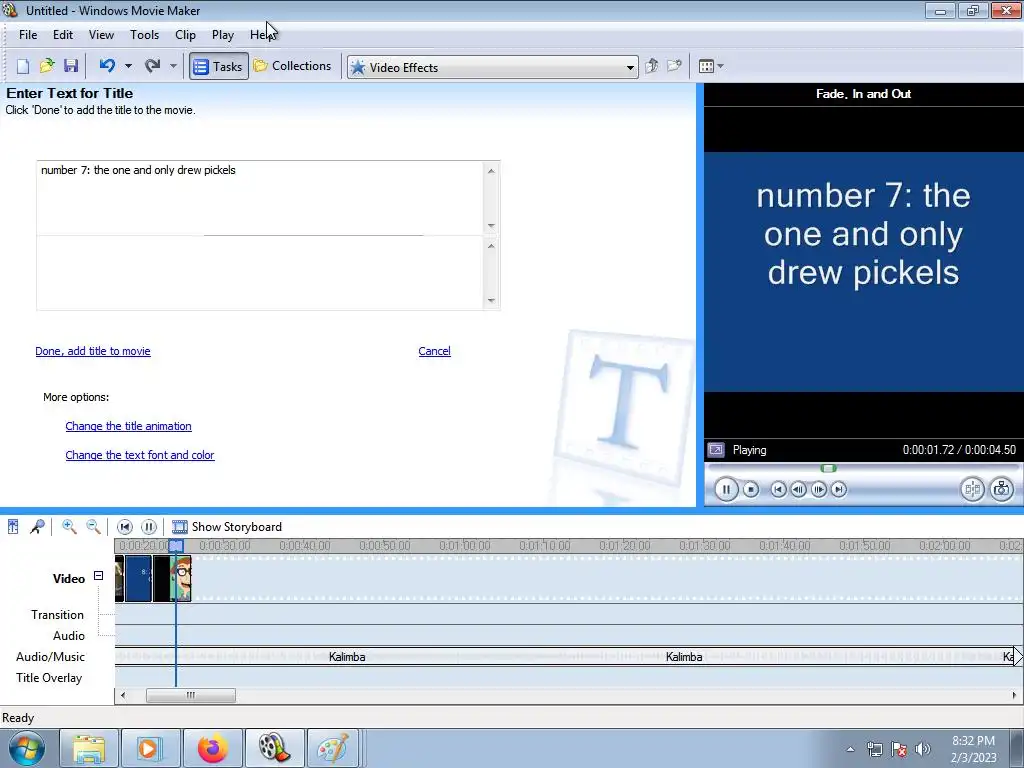This screenshot has width=1024, height=768.
Task: Click the timeline horizontal scrollbar thumb
Action: 191,695
